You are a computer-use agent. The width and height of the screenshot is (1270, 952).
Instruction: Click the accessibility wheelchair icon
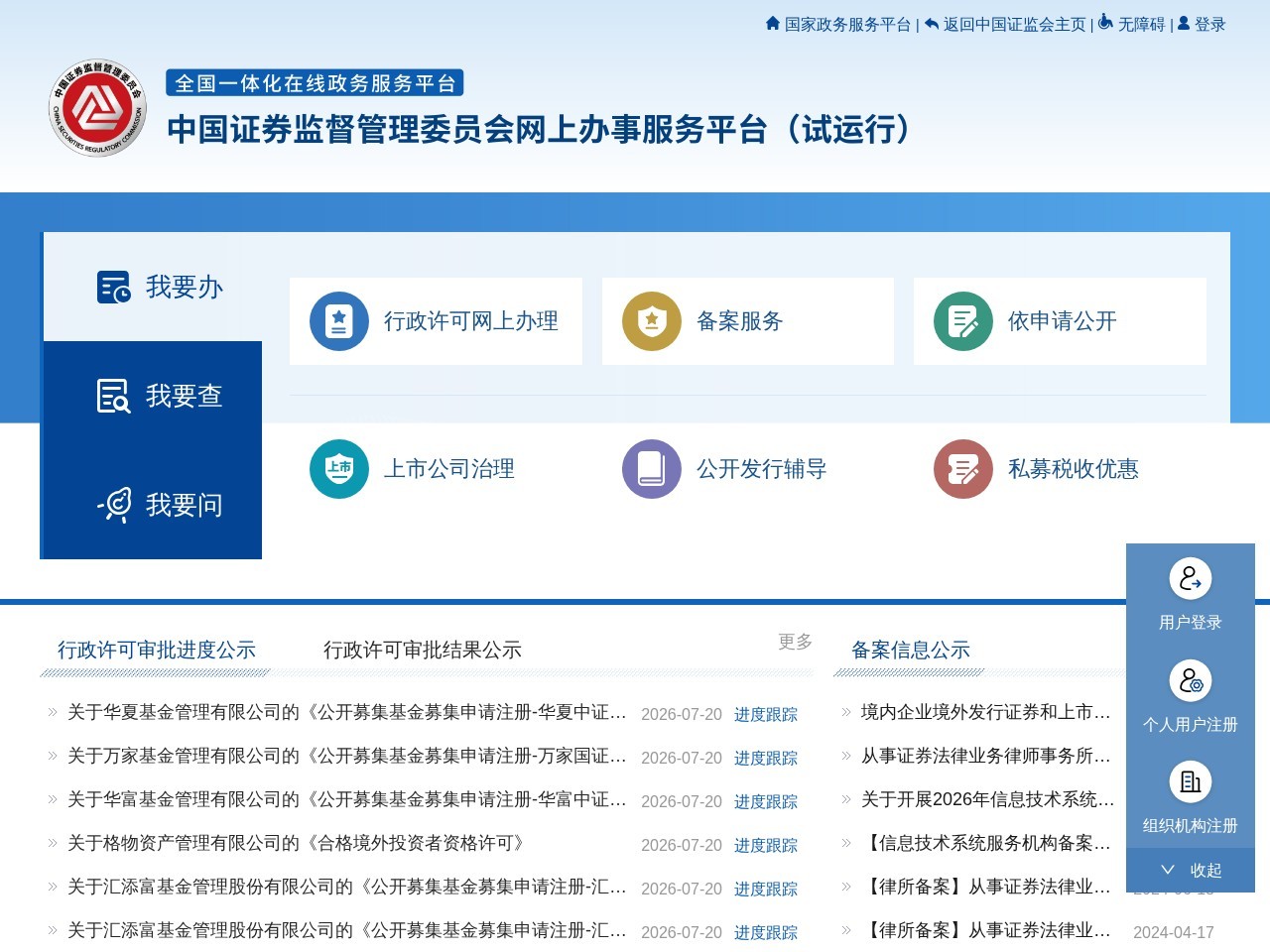point(1105,22)
